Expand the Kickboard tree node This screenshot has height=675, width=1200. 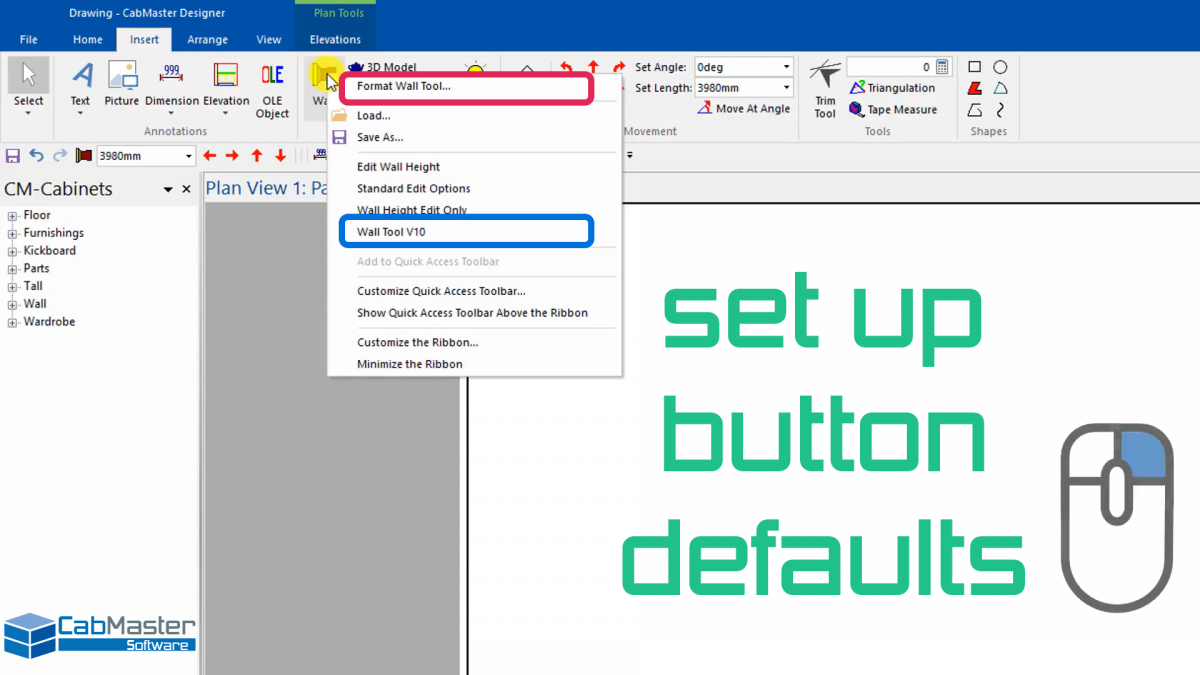(x=13, y=251)
